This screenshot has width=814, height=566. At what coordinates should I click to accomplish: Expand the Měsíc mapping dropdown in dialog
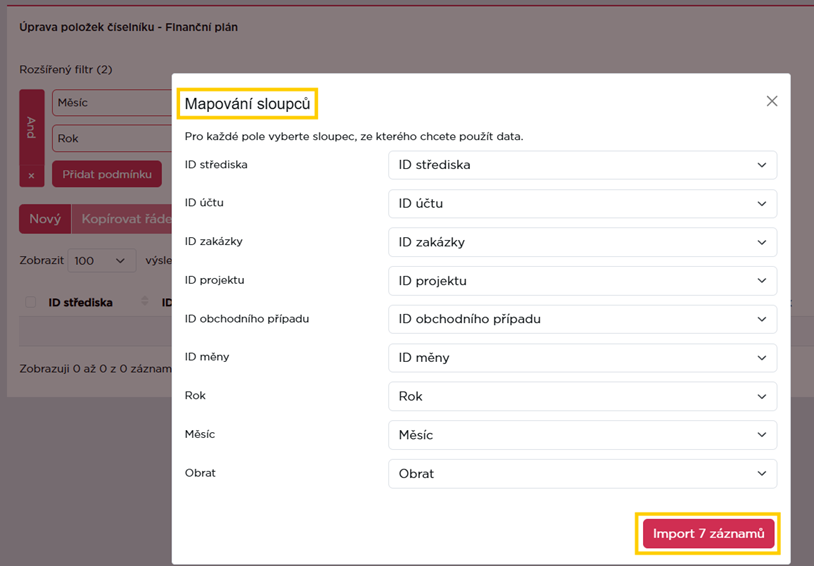pyautogui.click(x=582, y=435)
